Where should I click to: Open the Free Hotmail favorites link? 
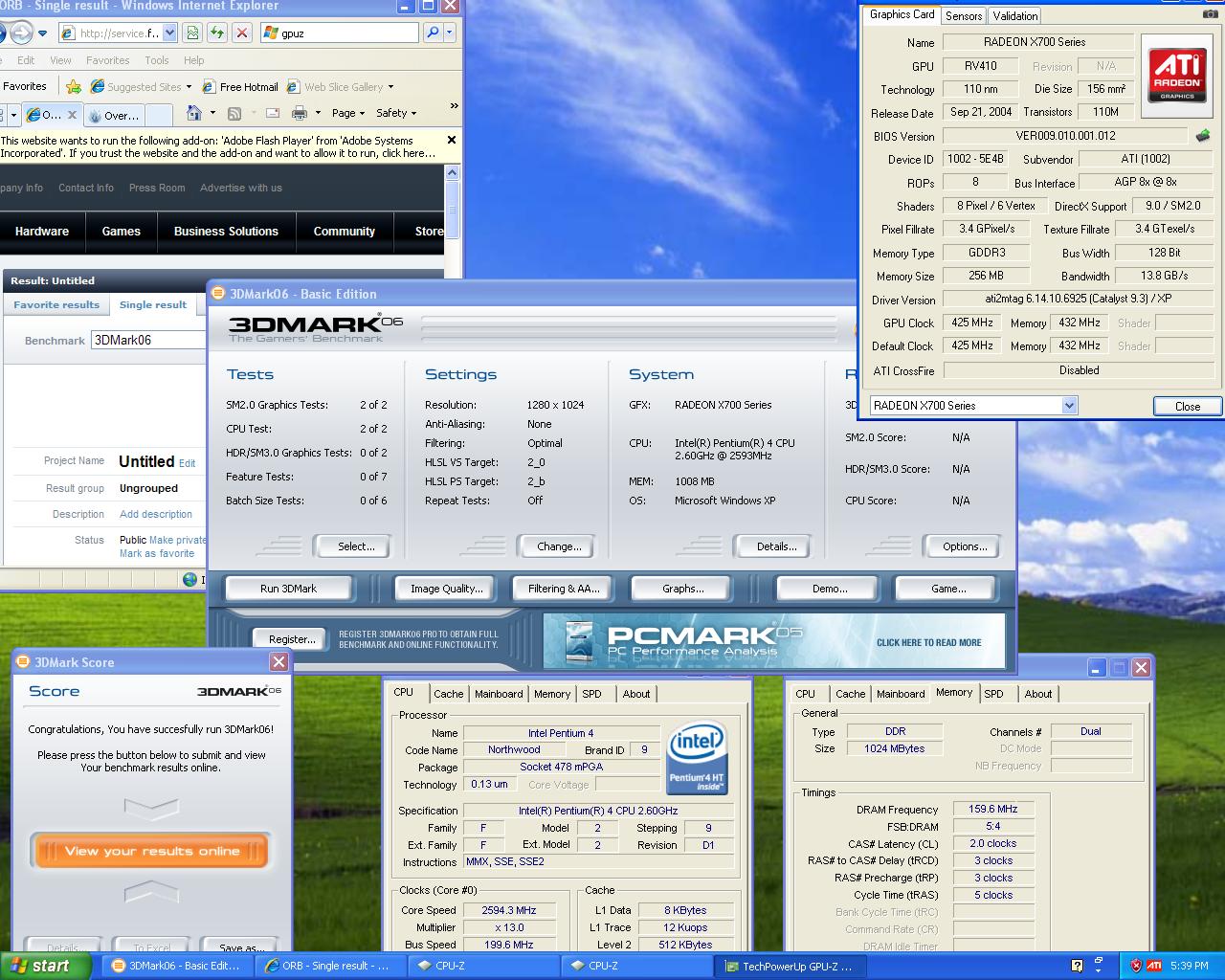239,86
